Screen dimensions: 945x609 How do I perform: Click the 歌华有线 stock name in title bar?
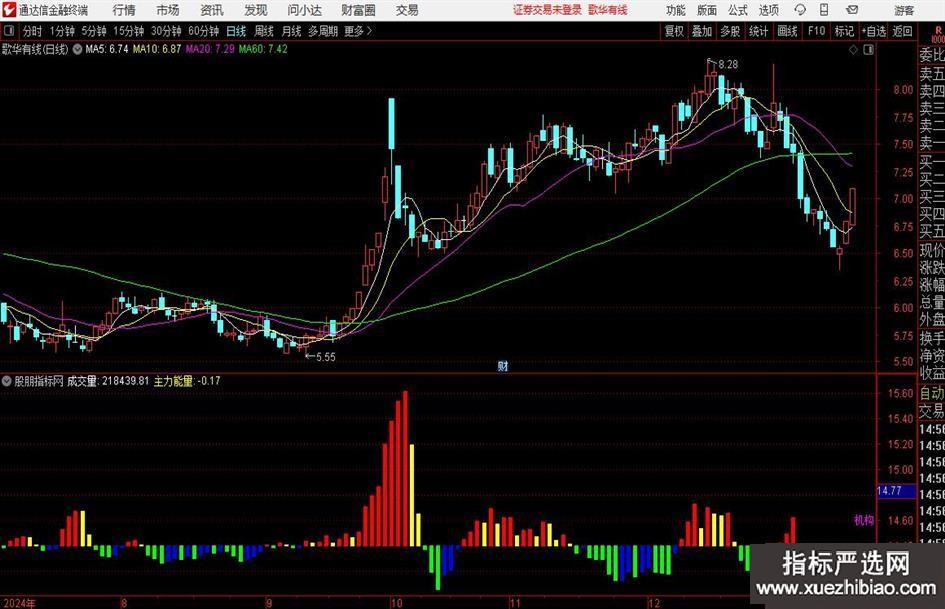(608, 10)
